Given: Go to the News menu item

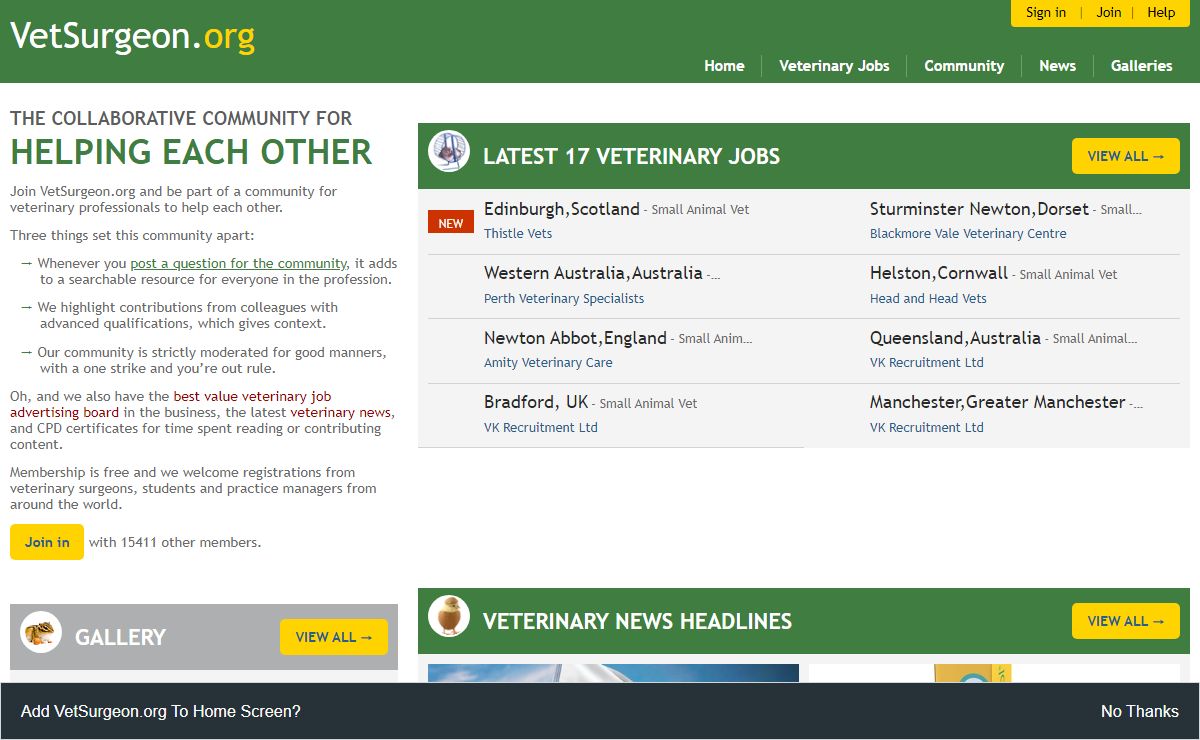Looking at the screenshot, I should 1057,66.
